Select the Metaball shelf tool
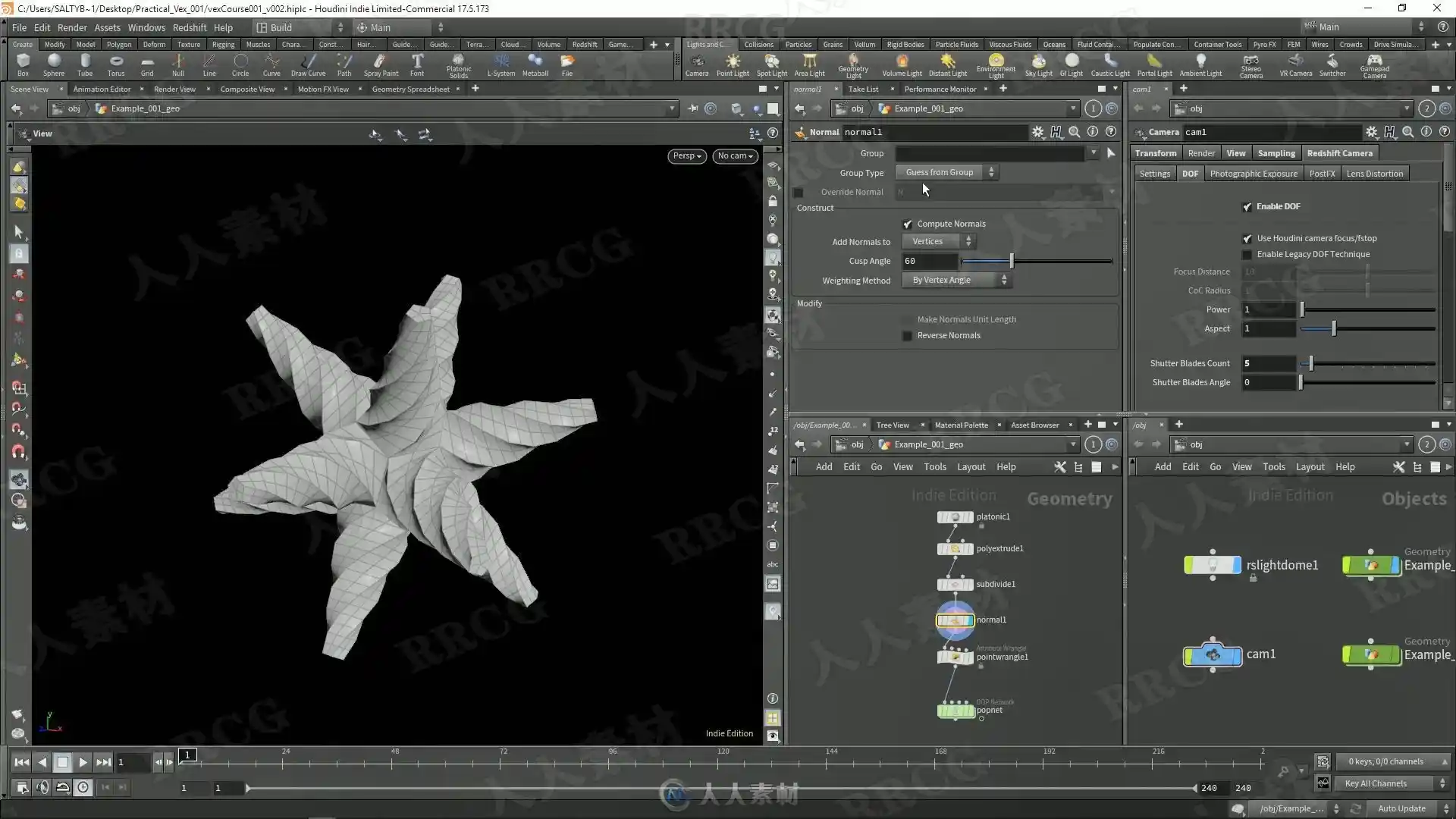 tap(535, 64)
